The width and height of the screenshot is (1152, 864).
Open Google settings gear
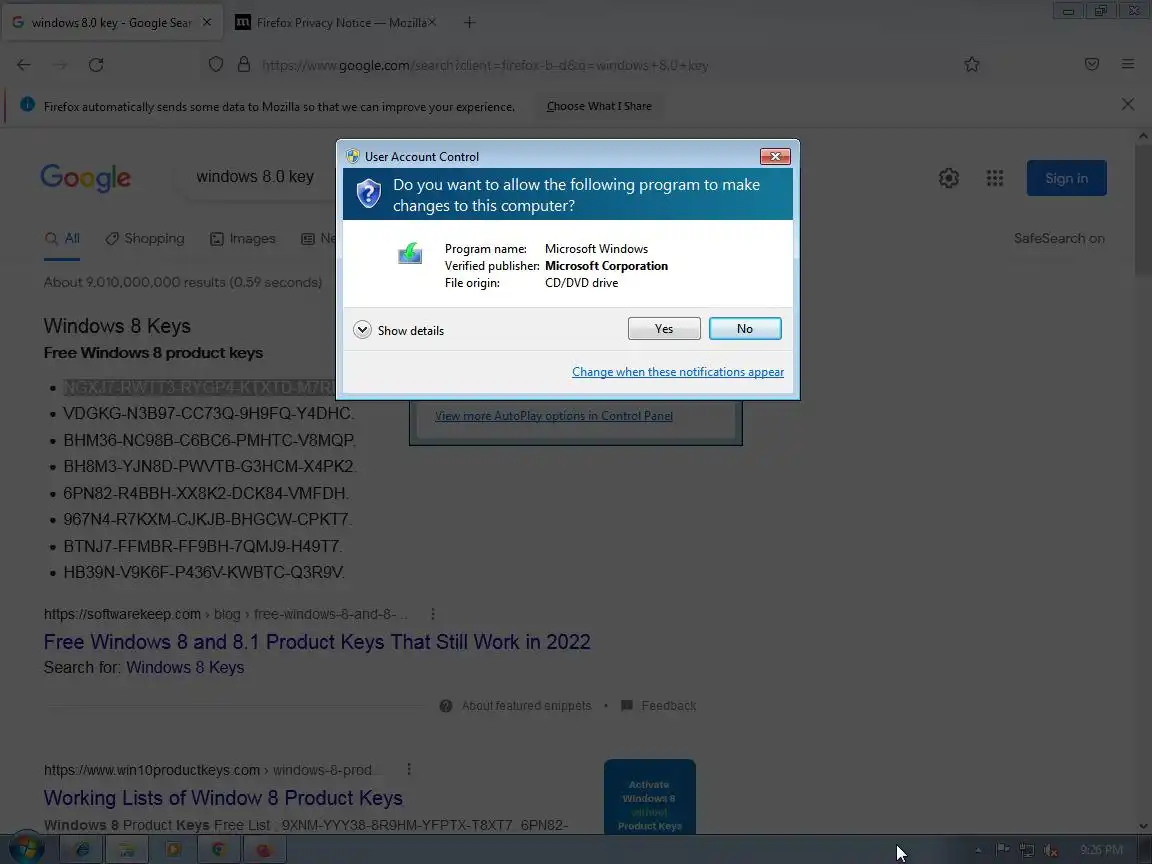[x=948, y=178]
